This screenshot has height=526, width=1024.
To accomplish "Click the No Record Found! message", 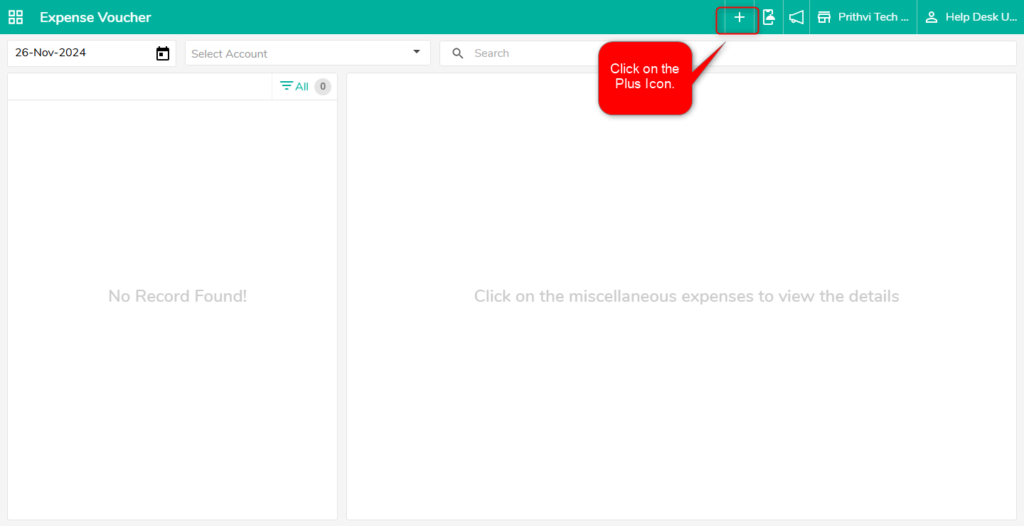I will coord(178,296).
